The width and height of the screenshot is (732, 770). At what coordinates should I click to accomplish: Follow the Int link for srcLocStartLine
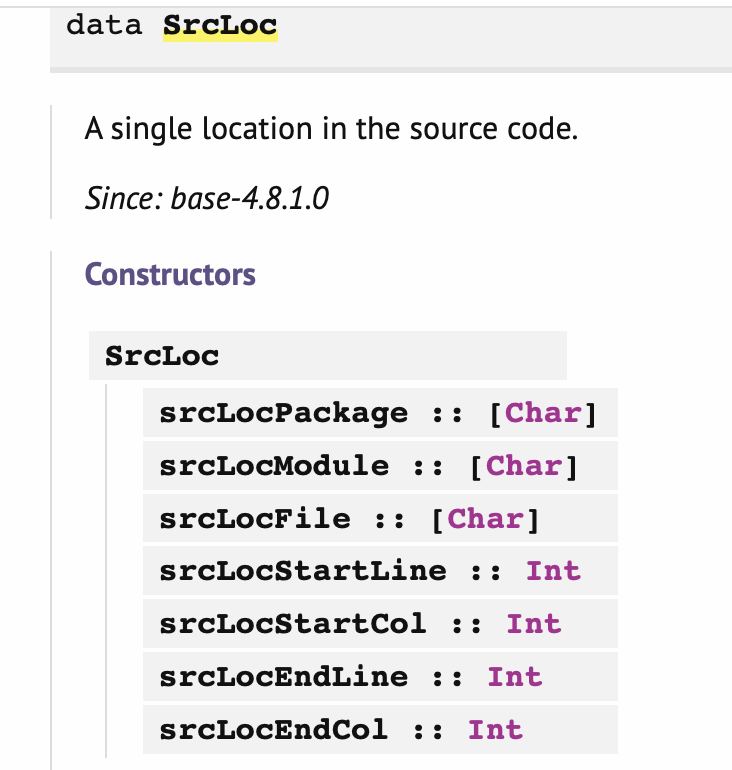pyautogui.click(x=553, y=571)
